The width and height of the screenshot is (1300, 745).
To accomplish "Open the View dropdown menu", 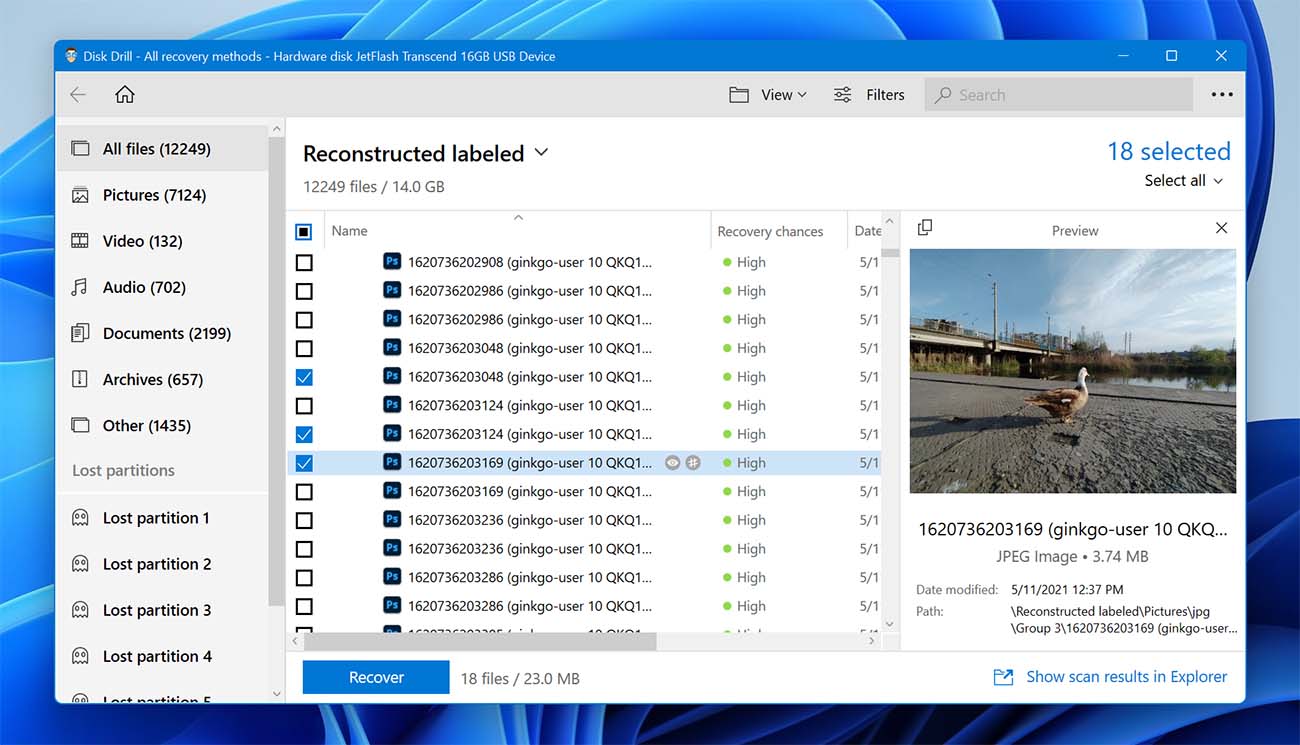I will pyautogui.click(x=768, y=95).
